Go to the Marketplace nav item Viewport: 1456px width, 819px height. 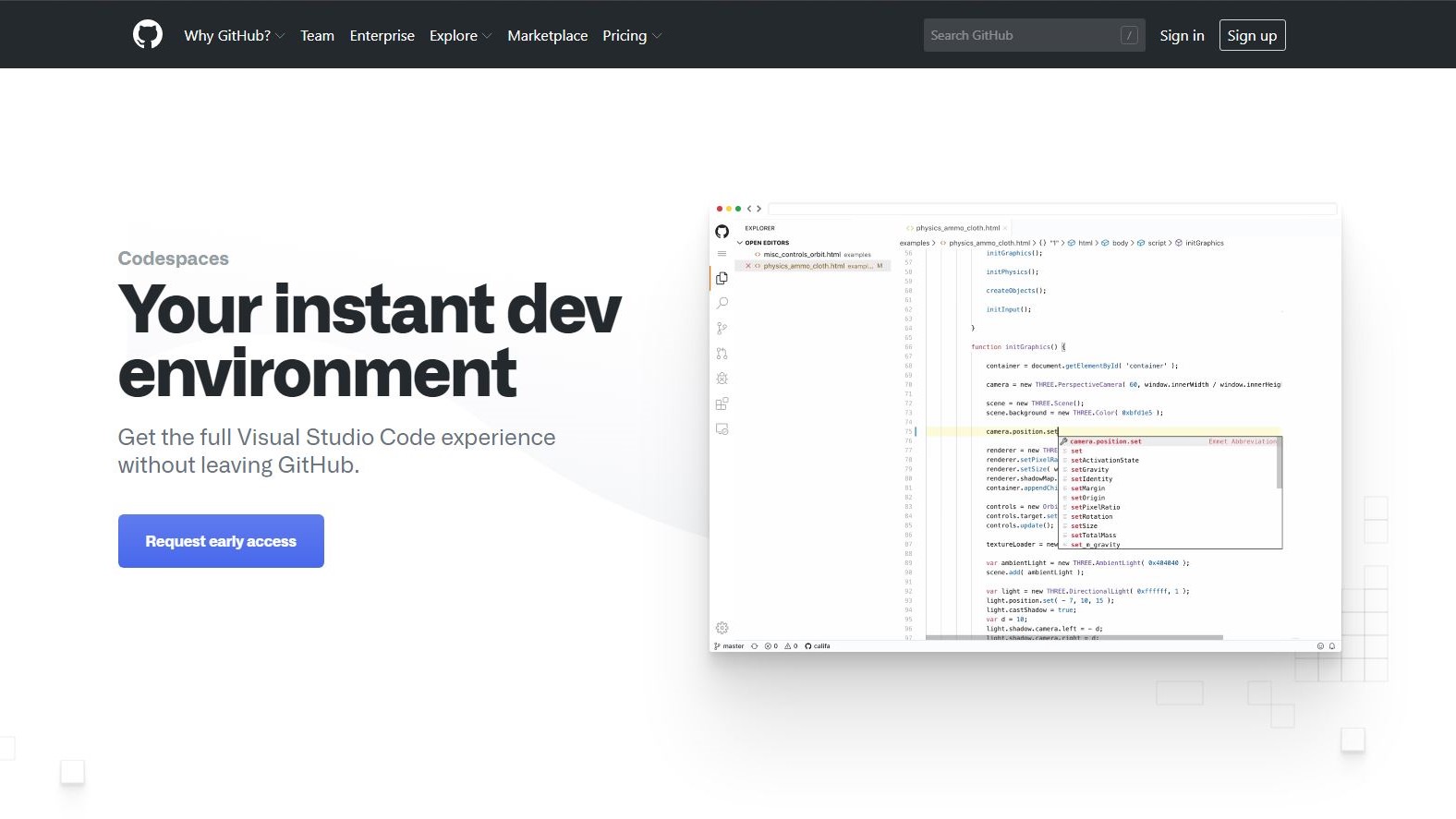[547, 35]
